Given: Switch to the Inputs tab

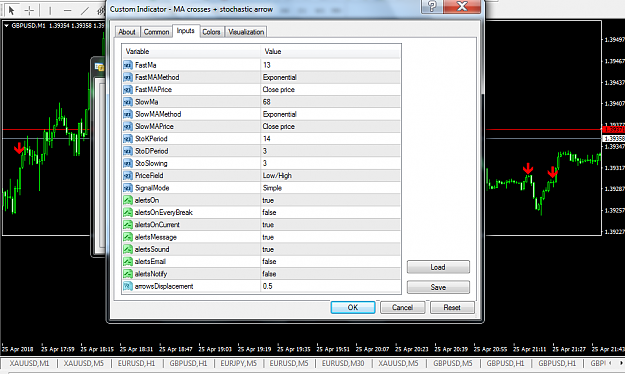Looking at the screenshot, I should [185, 31].
